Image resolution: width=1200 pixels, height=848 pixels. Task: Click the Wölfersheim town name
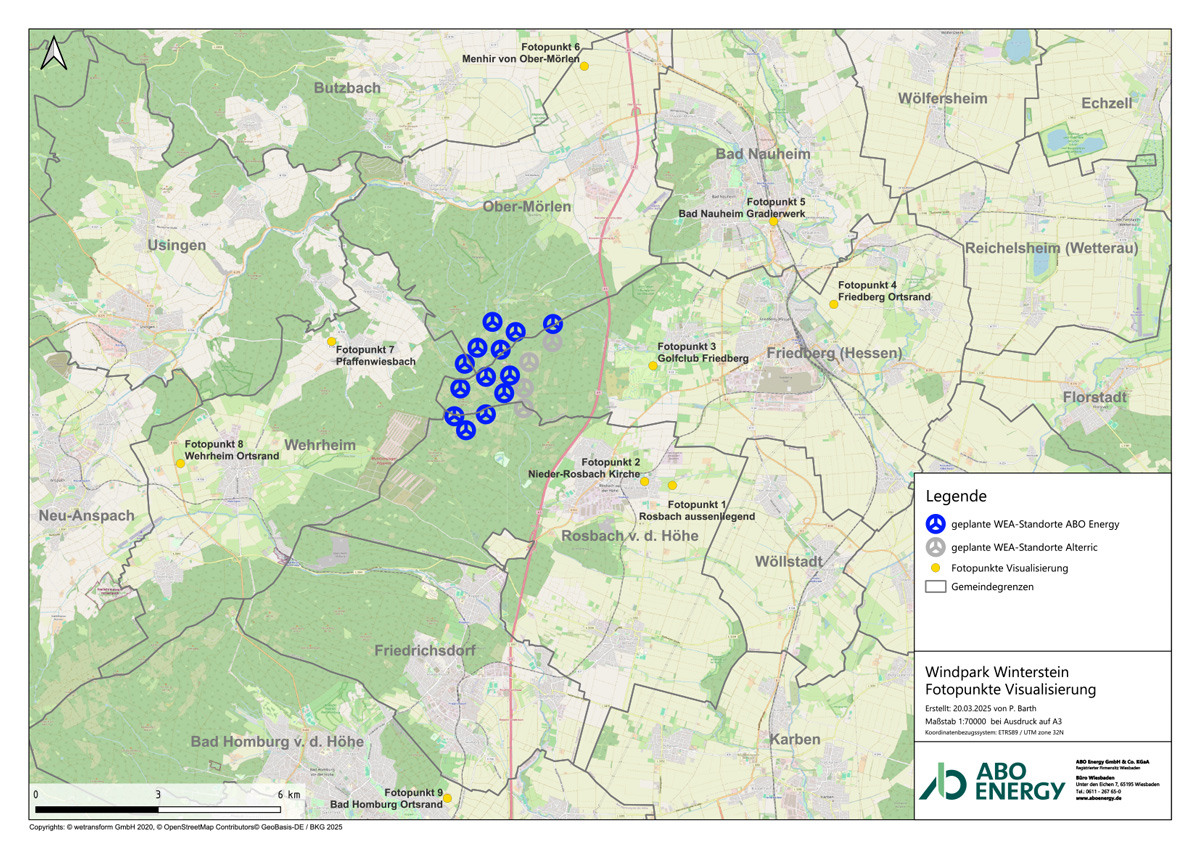(x=942, y=98)
